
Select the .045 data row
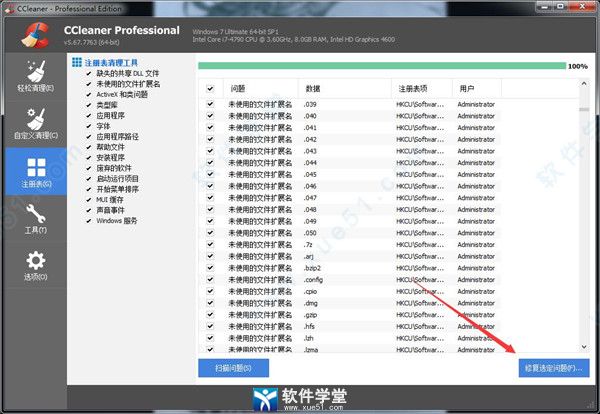coord(350,174)
